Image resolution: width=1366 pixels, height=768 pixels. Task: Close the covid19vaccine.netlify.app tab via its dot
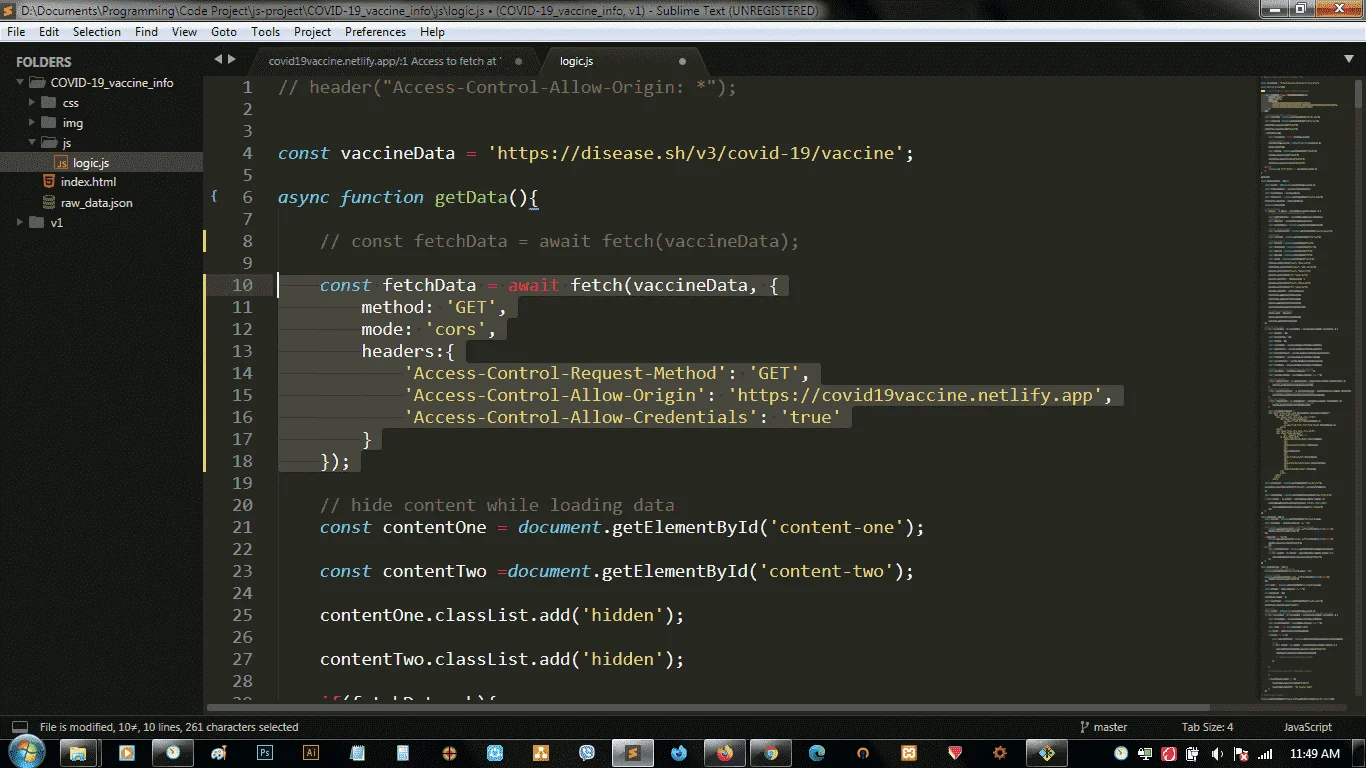pos(518,61)
